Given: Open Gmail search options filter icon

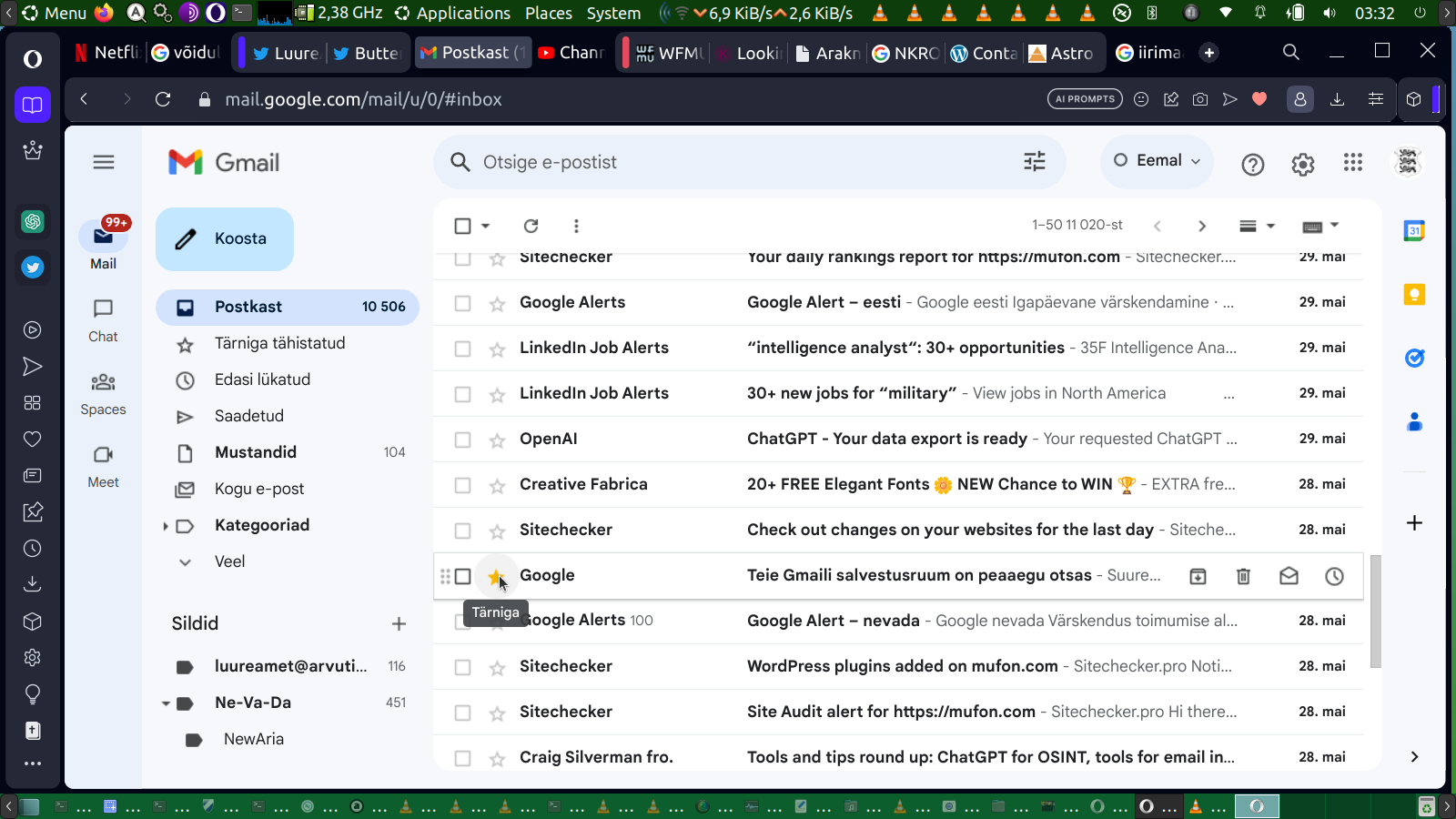Looking at the screenshot, I should pos(1035,162).
